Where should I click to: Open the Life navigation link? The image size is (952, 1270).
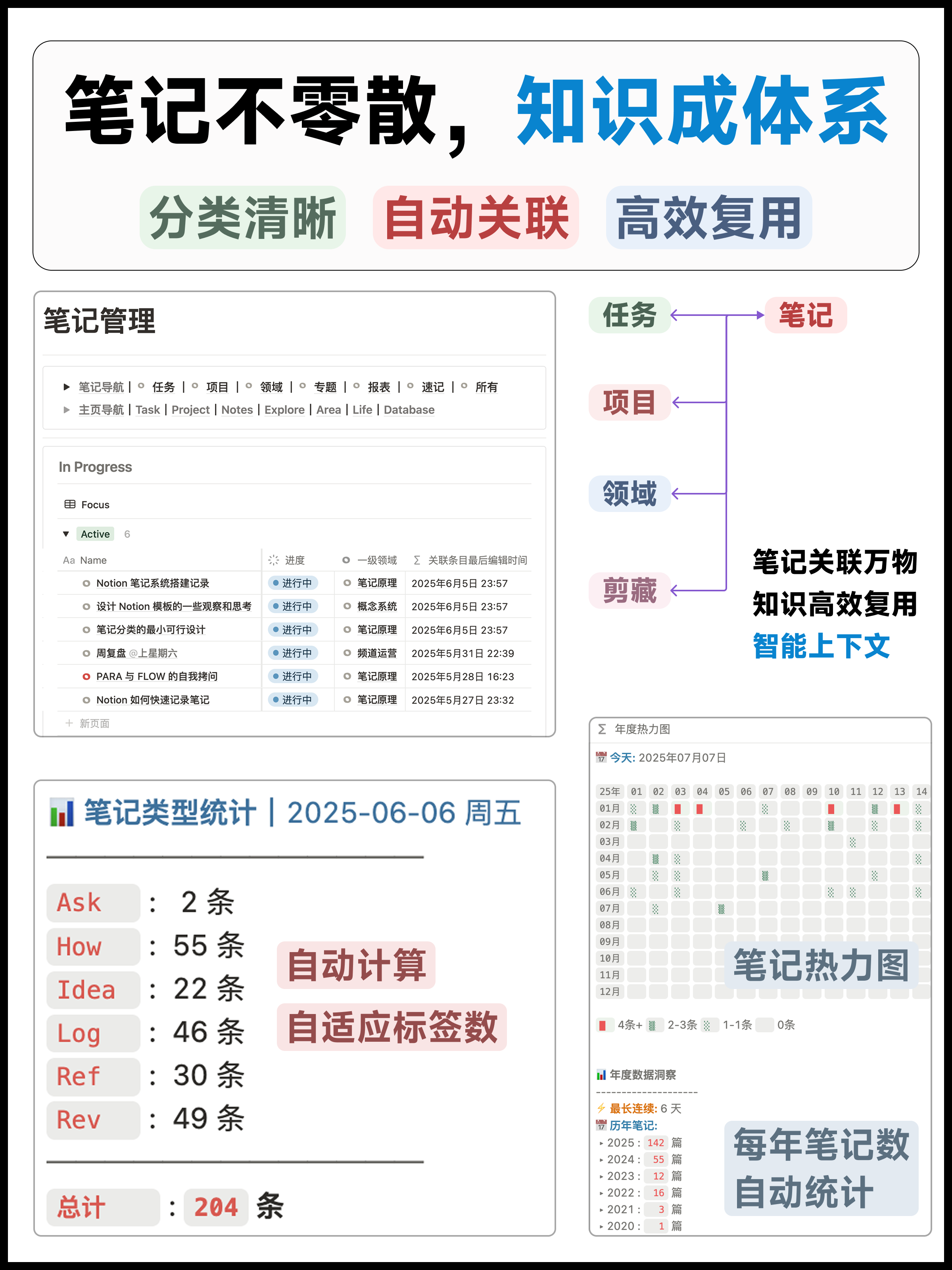pos(362,410)
